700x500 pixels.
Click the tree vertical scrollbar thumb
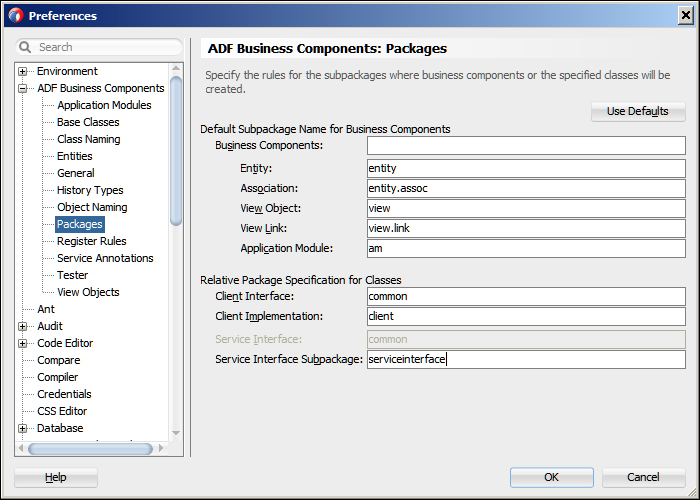pos(176,151)
